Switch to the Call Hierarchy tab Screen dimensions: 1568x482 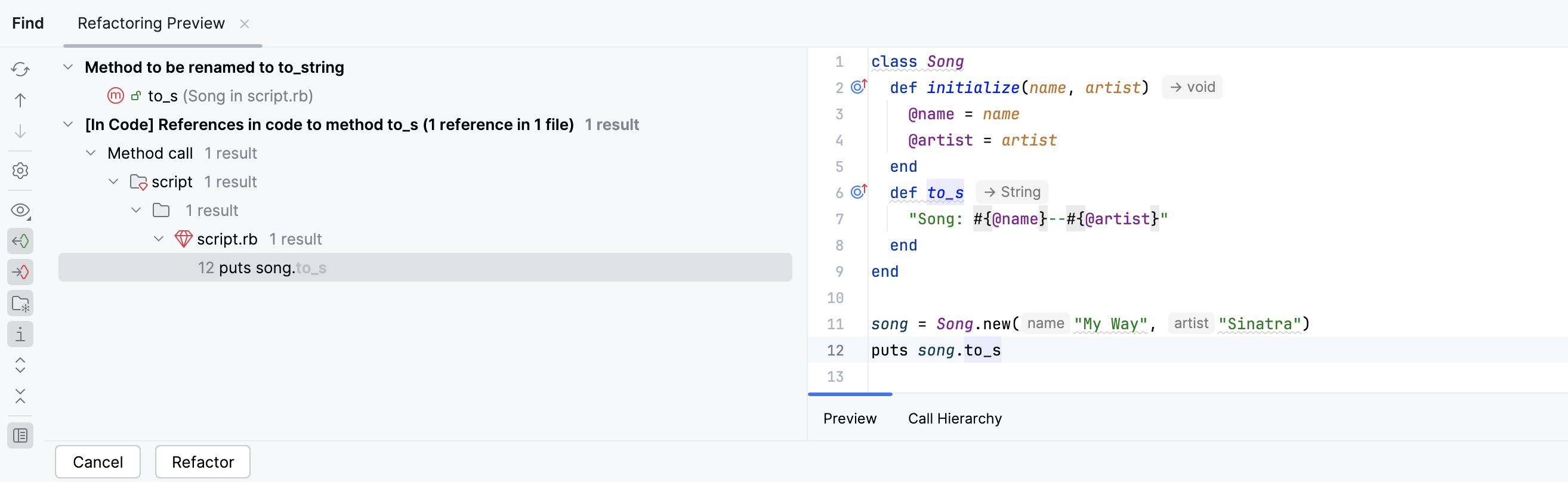955,419
